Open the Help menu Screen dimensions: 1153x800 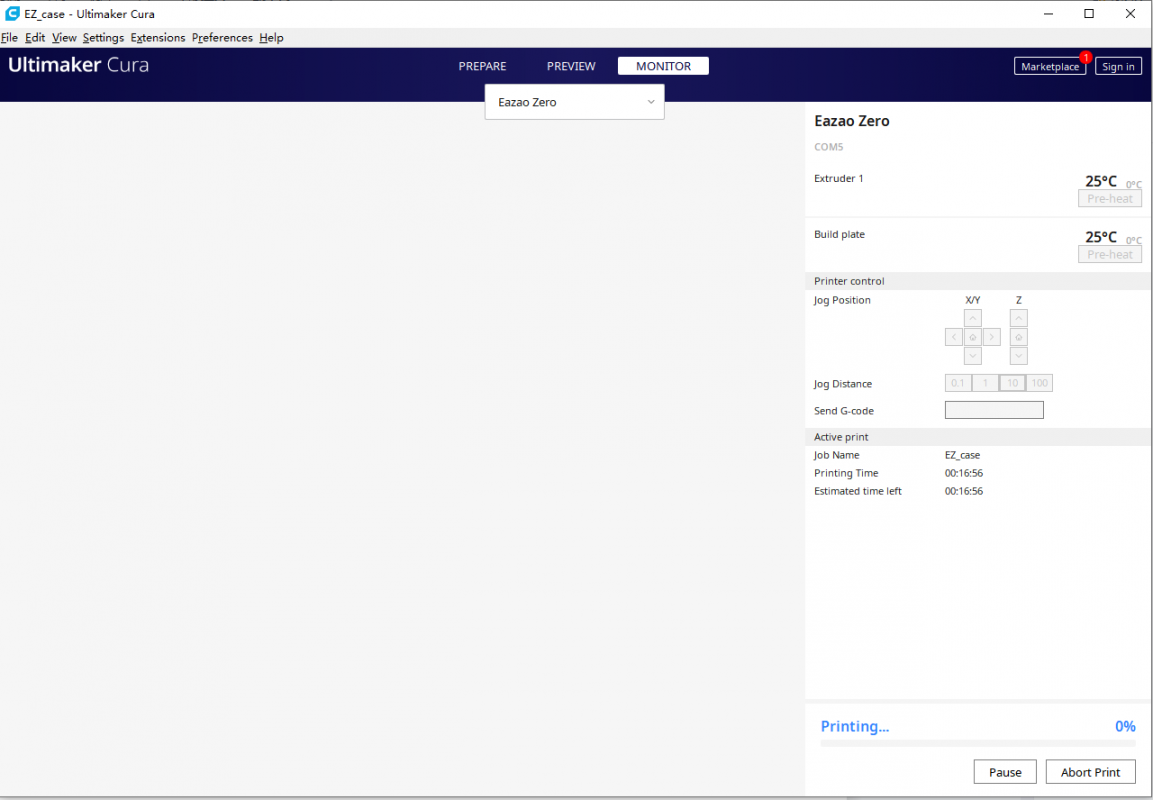coord(271,38)
